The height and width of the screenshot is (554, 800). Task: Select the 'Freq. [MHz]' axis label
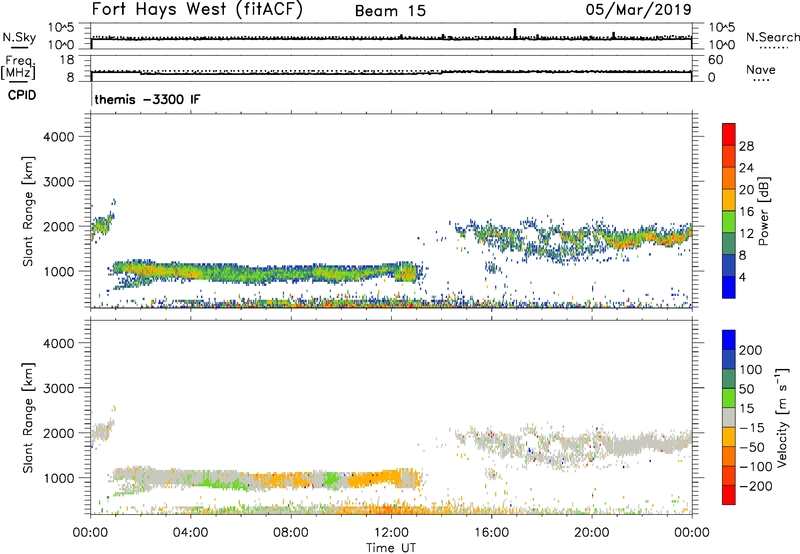(x=18, y=67)
